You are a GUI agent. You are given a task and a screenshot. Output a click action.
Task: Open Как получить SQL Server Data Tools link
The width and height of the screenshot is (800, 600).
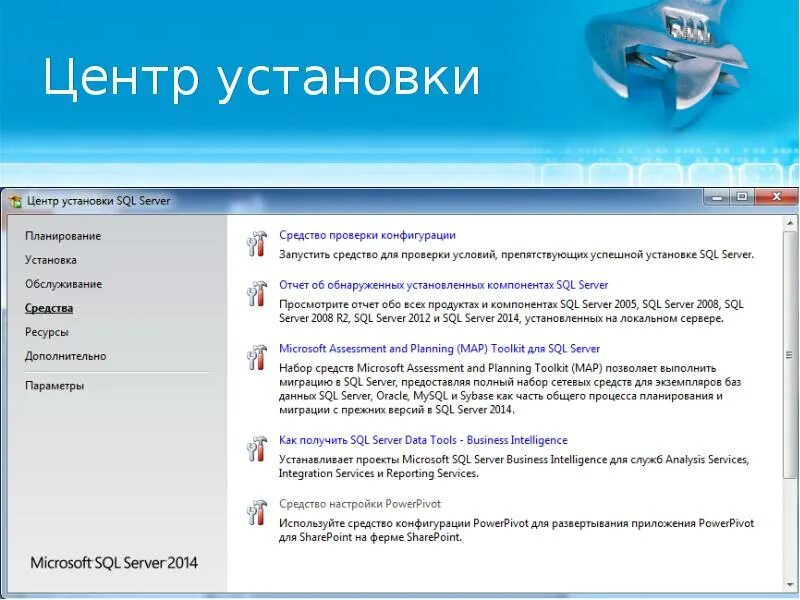tap(423, 440)
